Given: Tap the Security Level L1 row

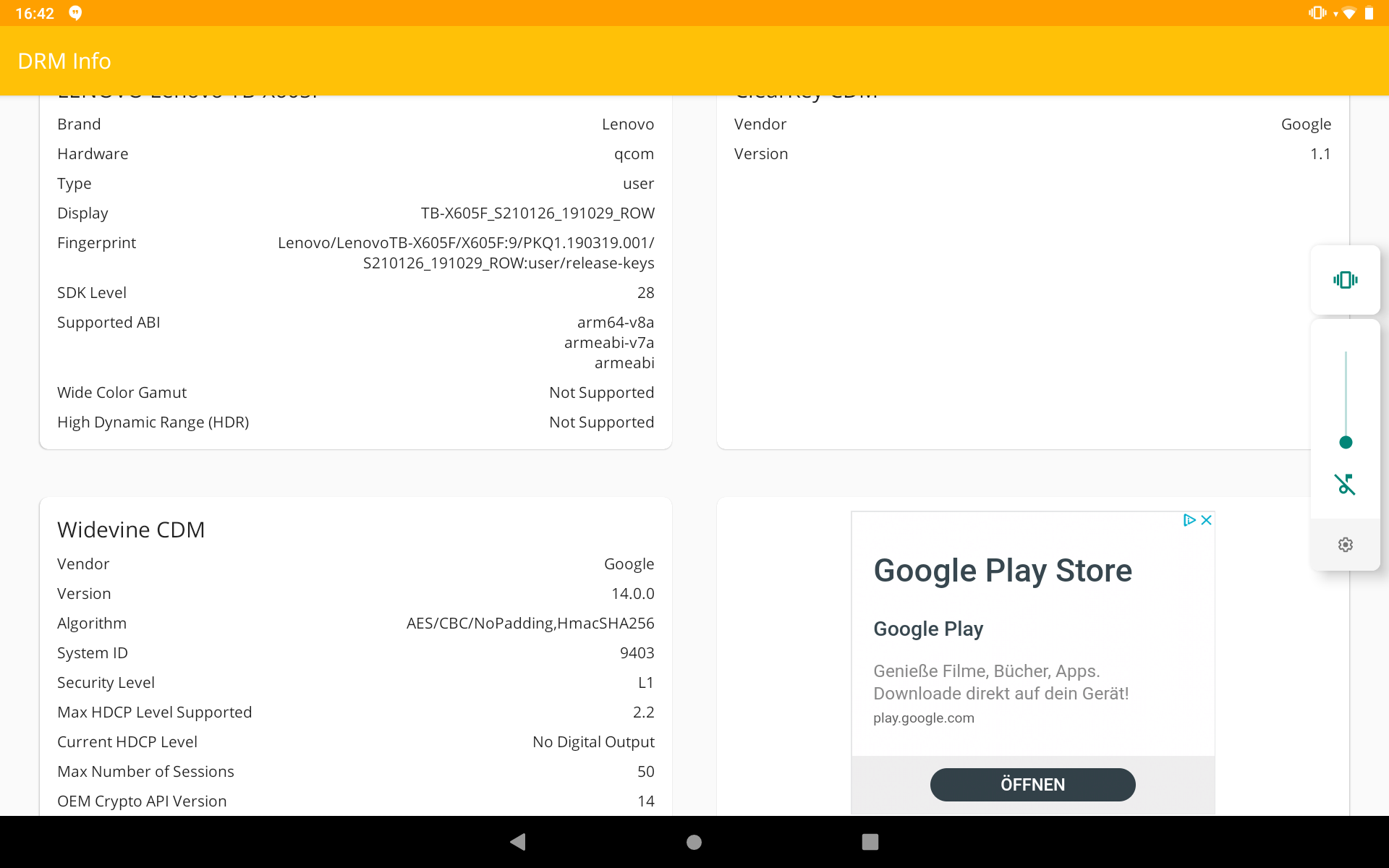Looking at the screenshot, I should point(355,683).
